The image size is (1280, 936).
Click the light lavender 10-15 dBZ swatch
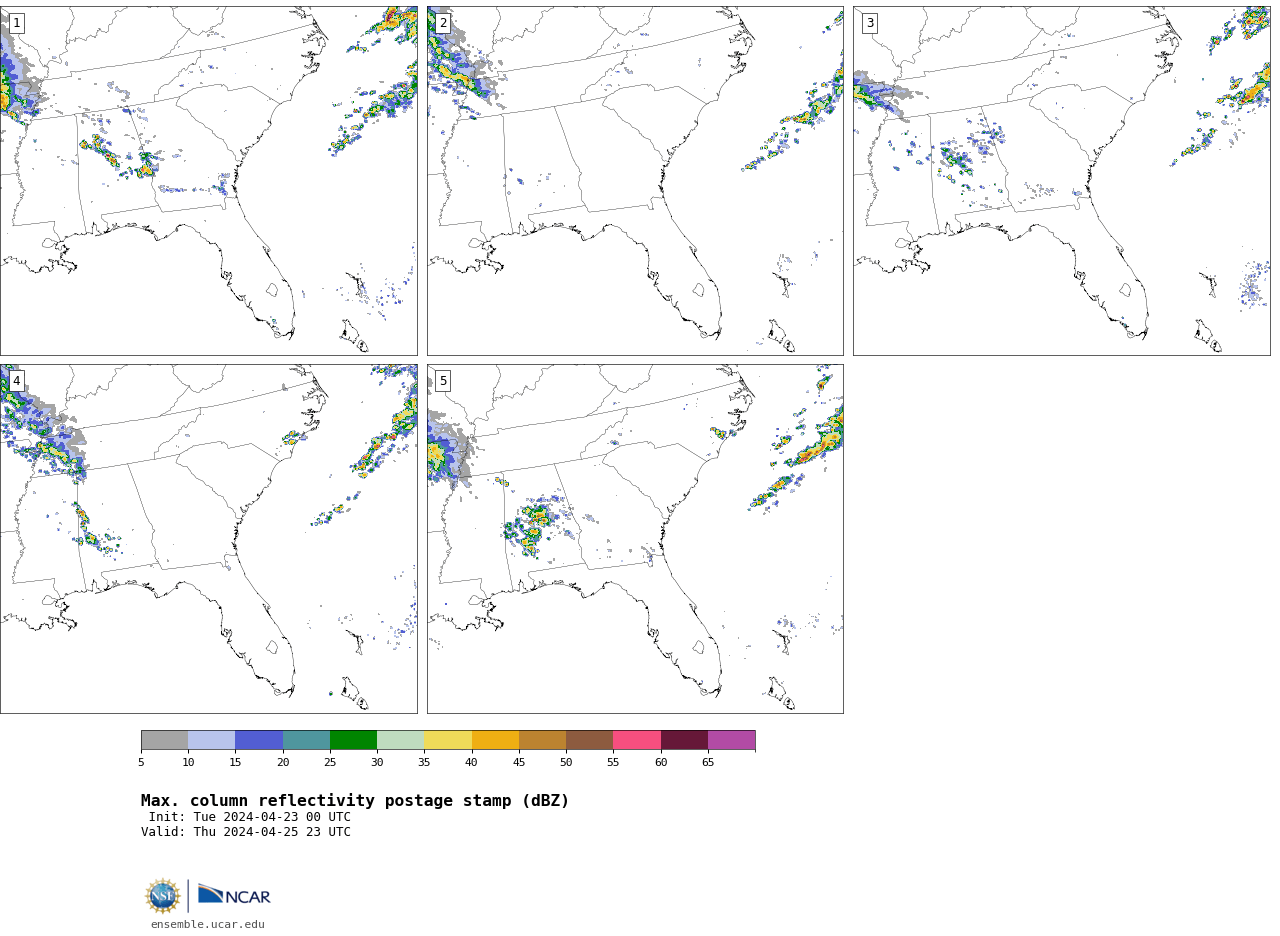pyautogui.click(x=212, y=740)
